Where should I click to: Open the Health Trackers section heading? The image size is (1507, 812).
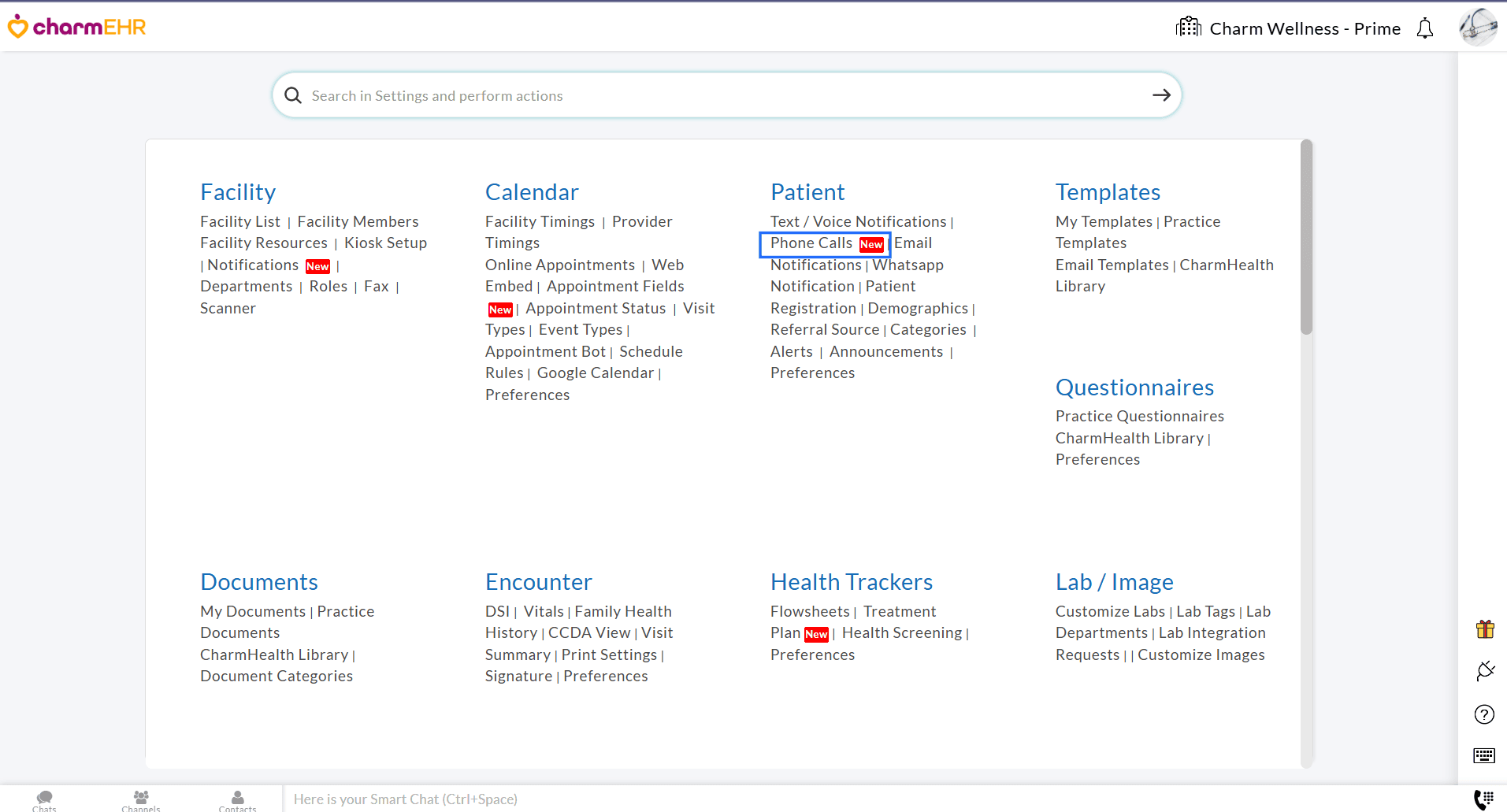852,582
